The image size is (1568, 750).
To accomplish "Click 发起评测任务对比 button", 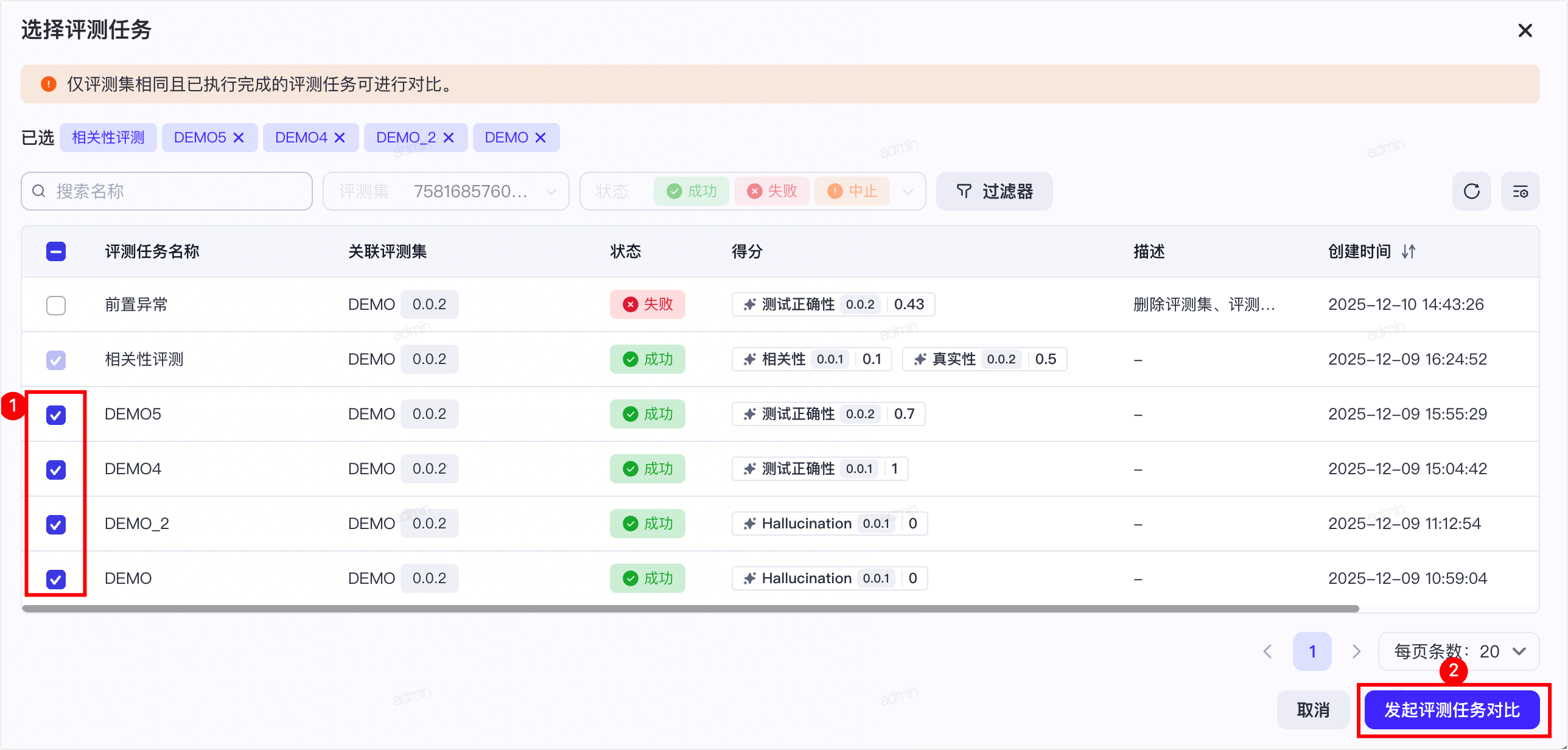I will tap(1452, 710).
